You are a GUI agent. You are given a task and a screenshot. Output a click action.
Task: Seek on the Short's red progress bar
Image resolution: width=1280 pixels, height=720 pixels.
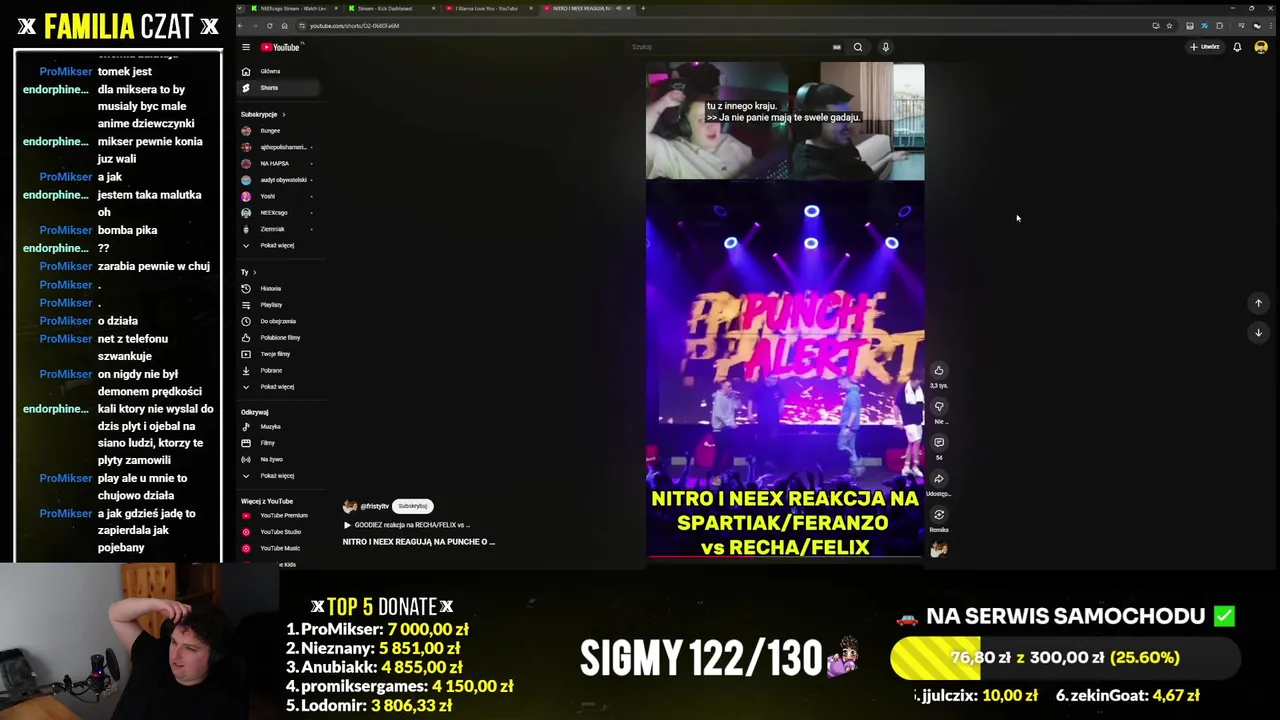coord(785,557)
